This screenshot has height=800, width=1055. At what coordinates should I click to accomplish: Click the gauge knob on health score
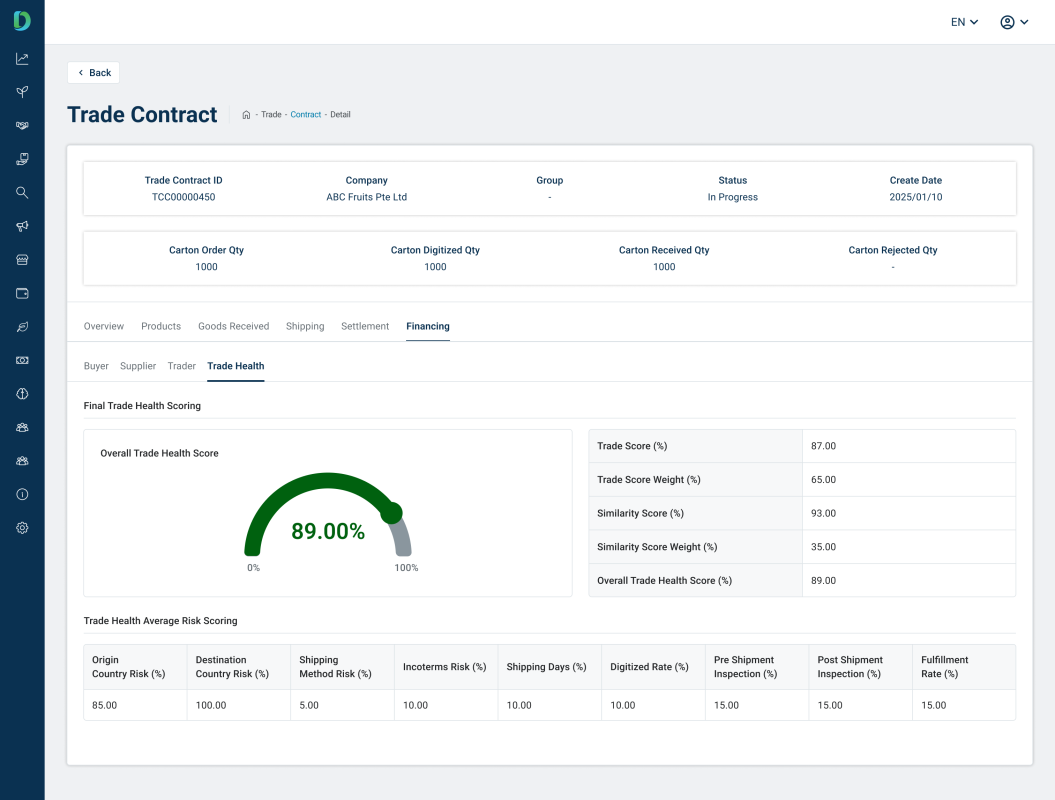(x=392, y=513)
